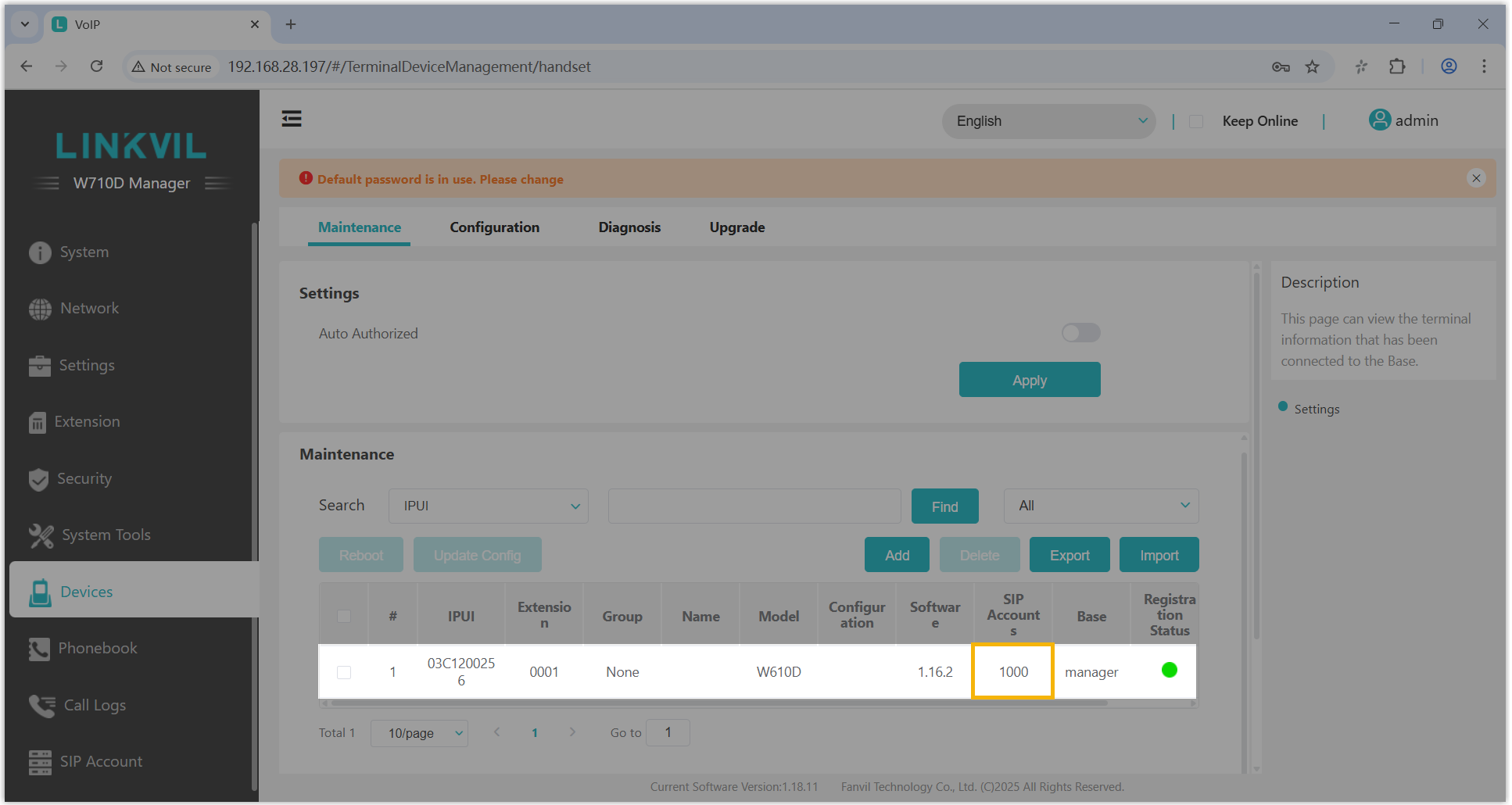Open Network section via globe icon
Image resolution: width=1512 pixels, height=805 pixels.
point(40,309)
